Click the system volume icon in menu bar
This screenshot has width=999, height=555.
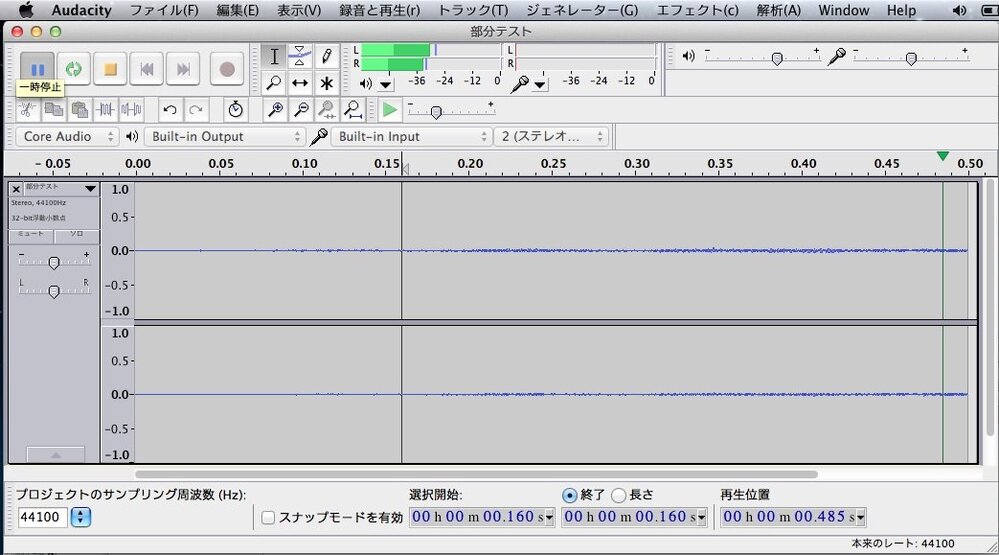pos(958,10)
